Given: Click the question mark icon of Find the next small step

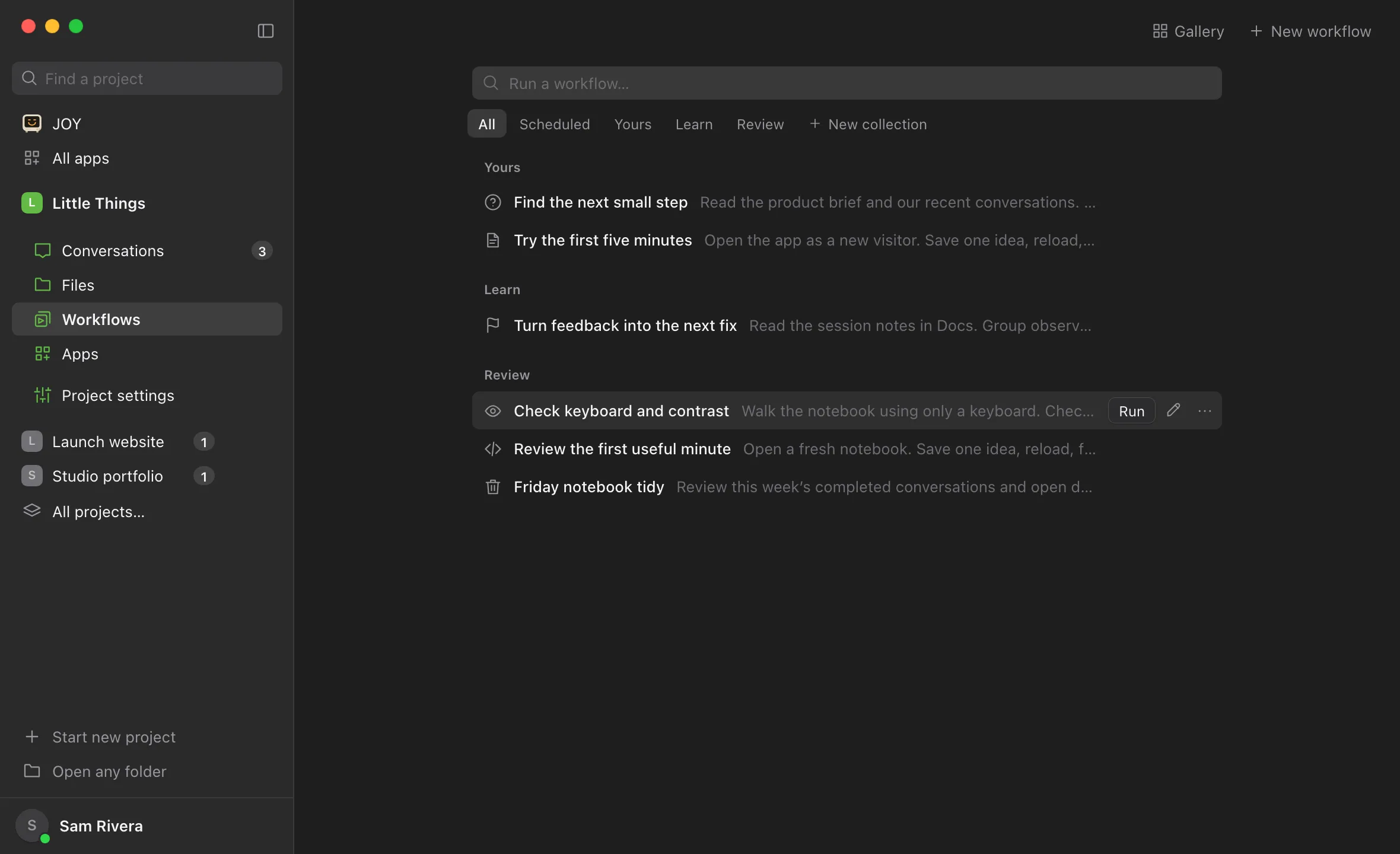Looking at the screenshot, I should [493, 202].
